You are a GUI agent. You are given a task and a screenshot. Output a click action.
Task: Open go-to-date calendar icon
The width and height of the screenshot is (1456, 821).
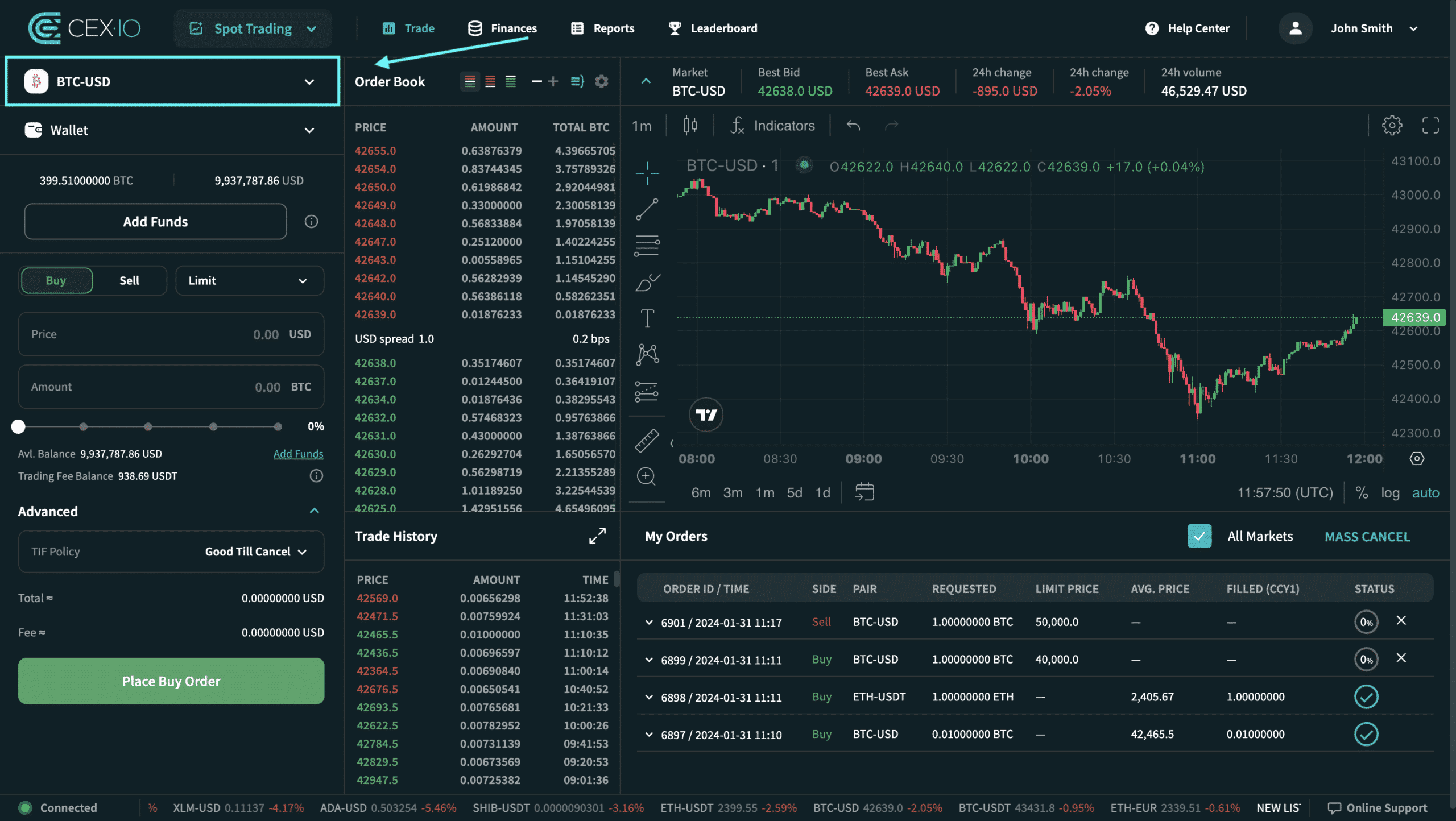pos(864,492)
